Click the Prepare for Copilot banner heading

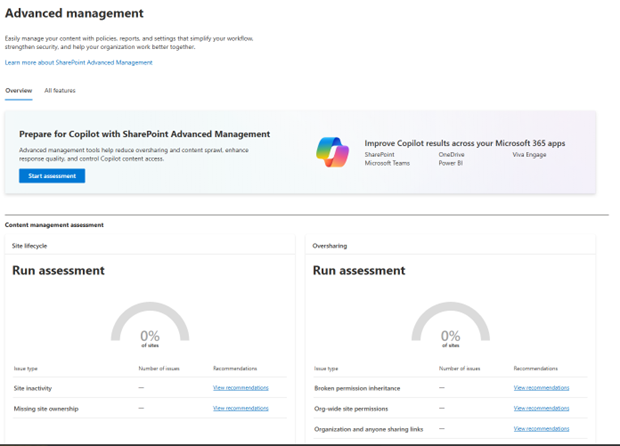click(x=144, y=134)
